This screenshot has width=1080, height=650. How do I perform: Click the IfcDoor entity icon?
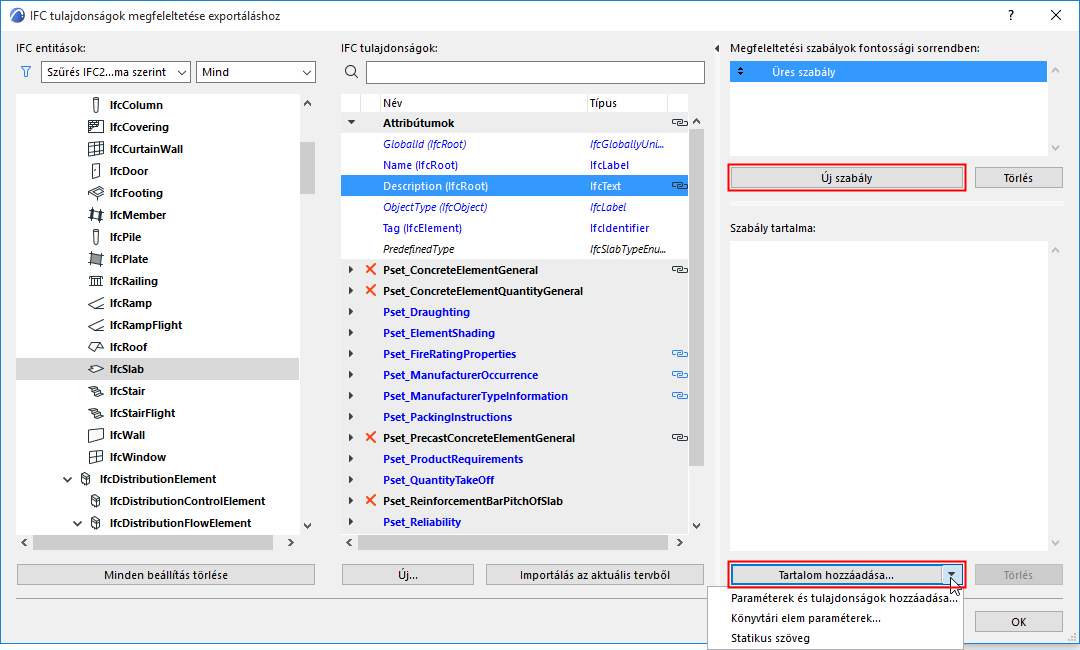coord(96,171)
